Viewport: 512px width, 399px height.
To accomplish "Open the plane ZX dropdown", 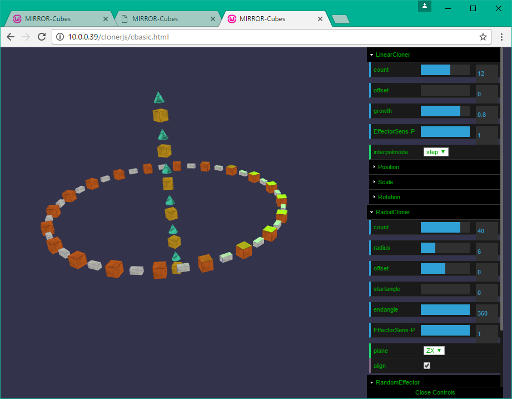I will (434, 351).
